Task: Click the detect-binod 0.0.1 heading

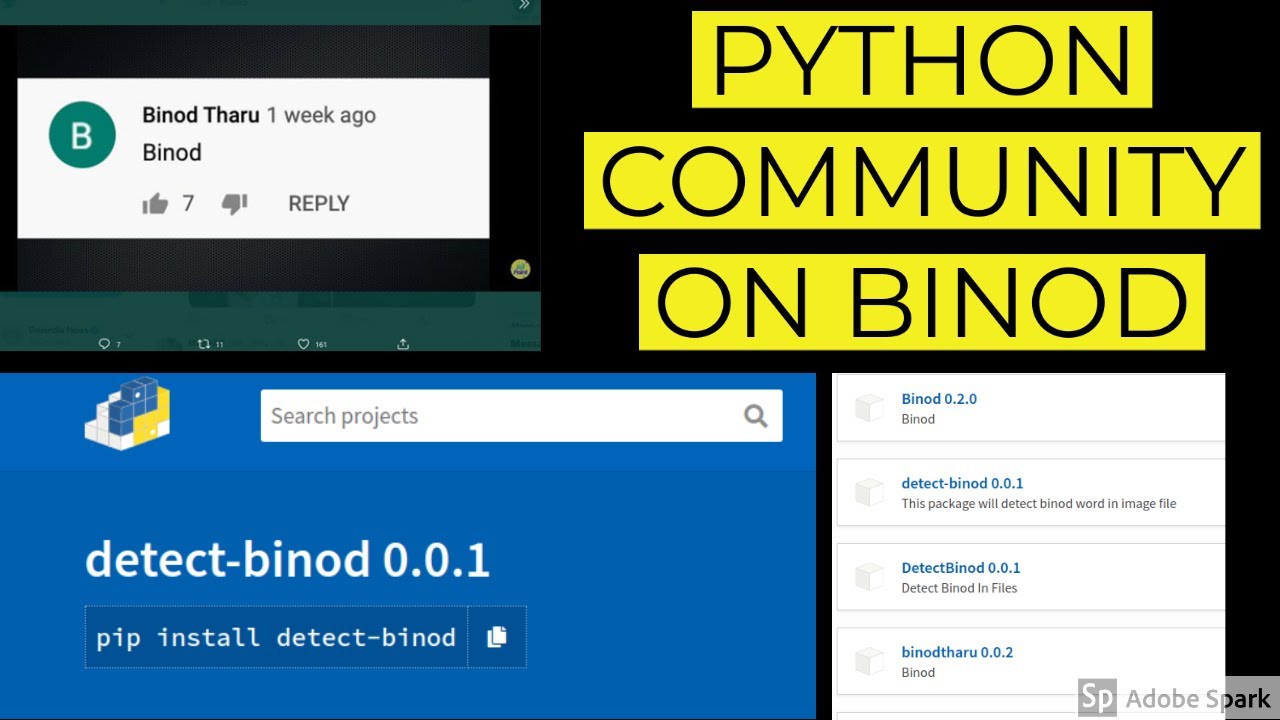Action: [288, 560]
